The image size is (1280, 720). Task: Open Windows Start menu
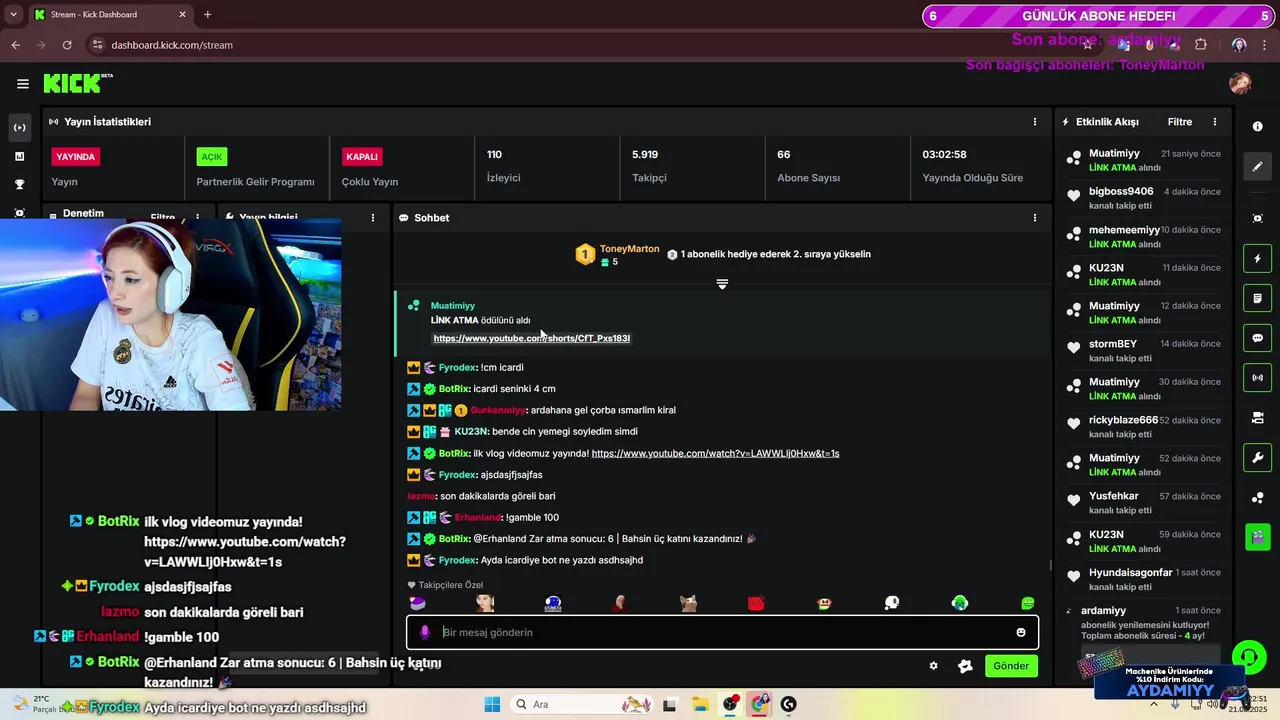point(492,704)
